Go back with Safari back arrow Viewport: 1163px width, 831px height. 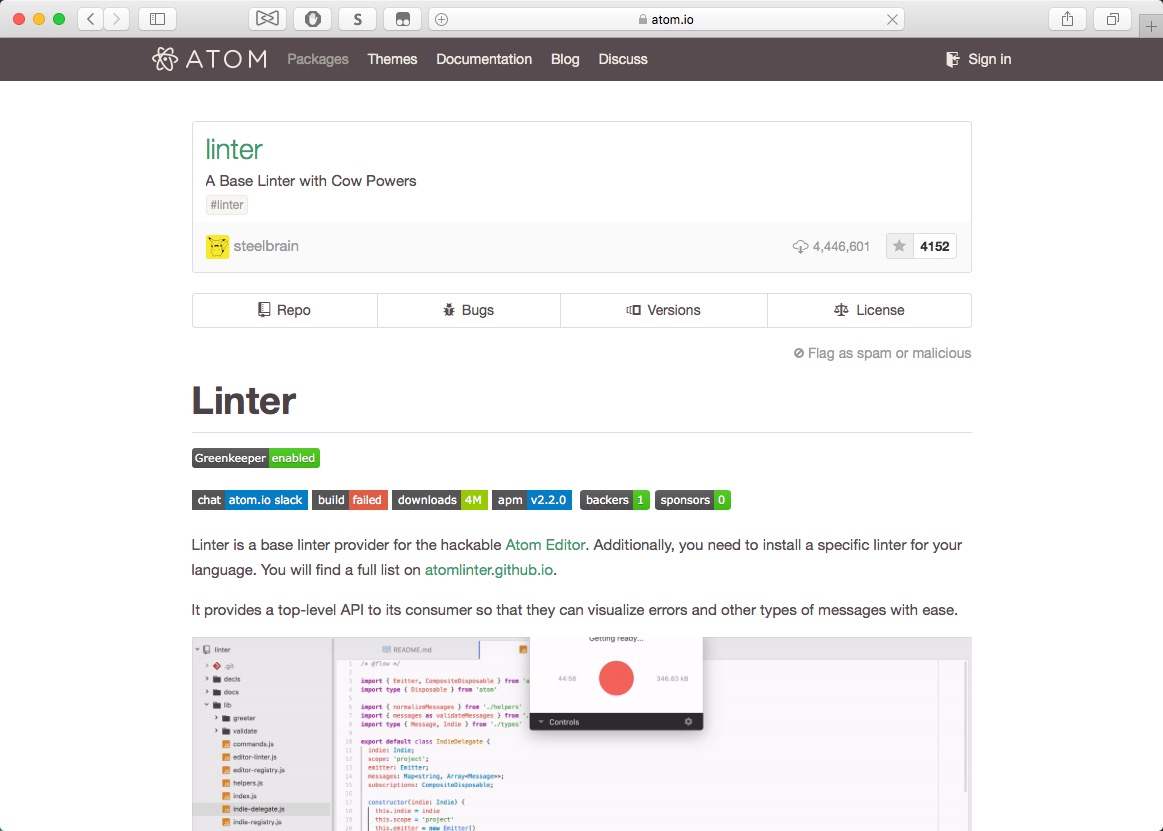[90, 19]
